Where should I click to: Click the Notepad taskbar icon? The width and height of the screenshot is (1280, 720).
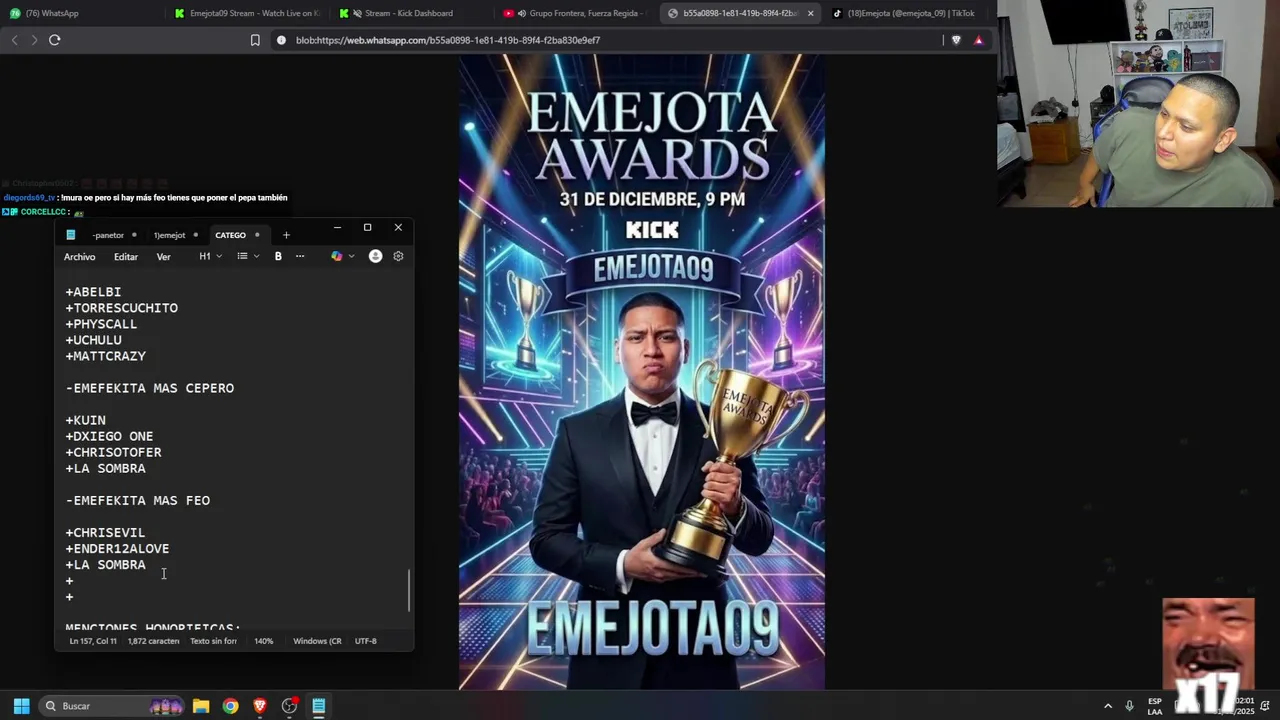(319, 706)
